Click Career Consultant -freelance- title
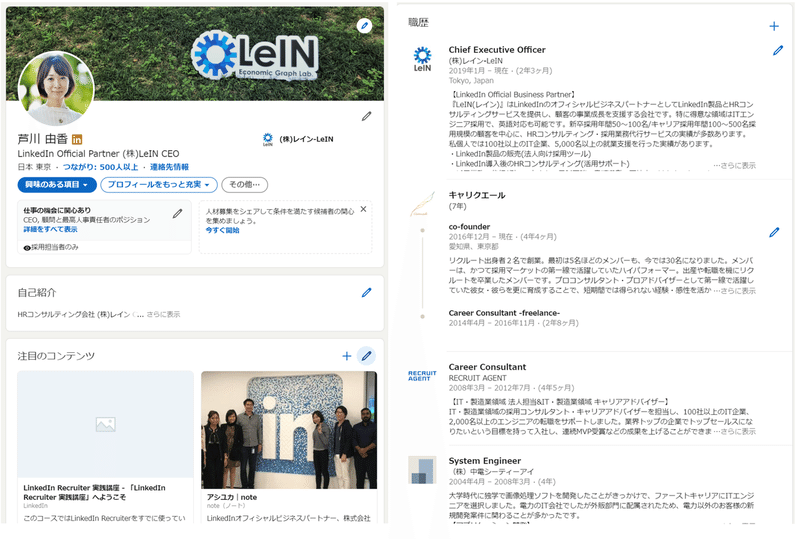The height and width of the screenshot is (539, 800). click(504, 313)
